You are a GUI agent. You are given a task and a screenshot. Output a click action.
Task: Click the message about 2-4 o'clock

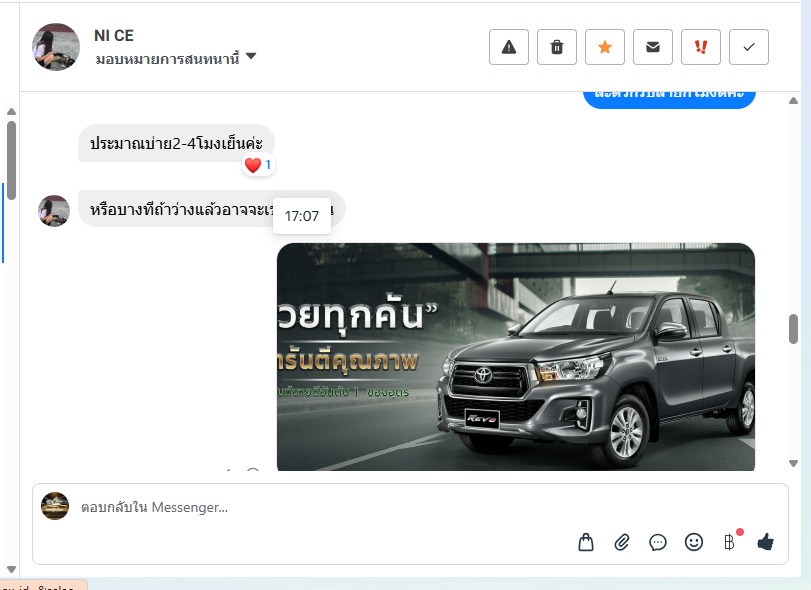coord(176,143)
